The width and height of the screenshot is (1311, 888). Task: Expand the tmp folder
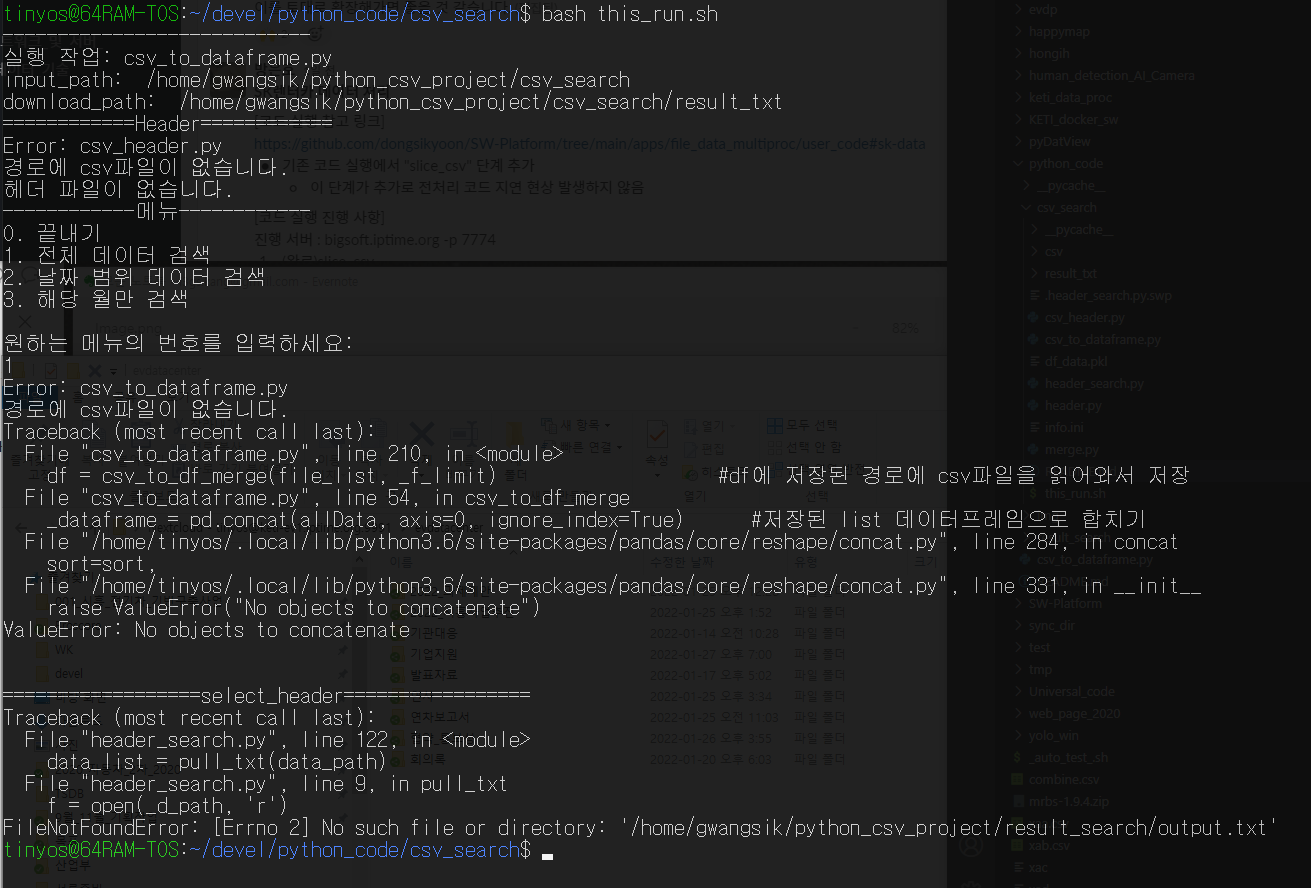[x=1019, y=669]
